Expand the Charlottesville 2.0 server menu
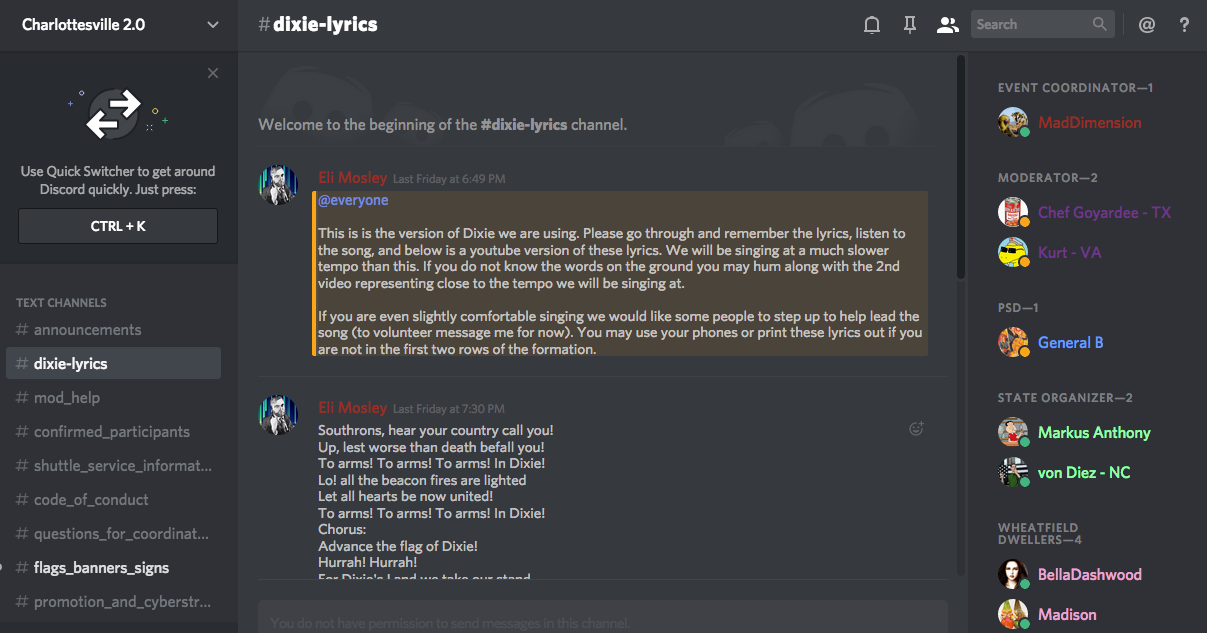Image resolution: width=1207 pixels, height=633 pixels. (212, 25)
